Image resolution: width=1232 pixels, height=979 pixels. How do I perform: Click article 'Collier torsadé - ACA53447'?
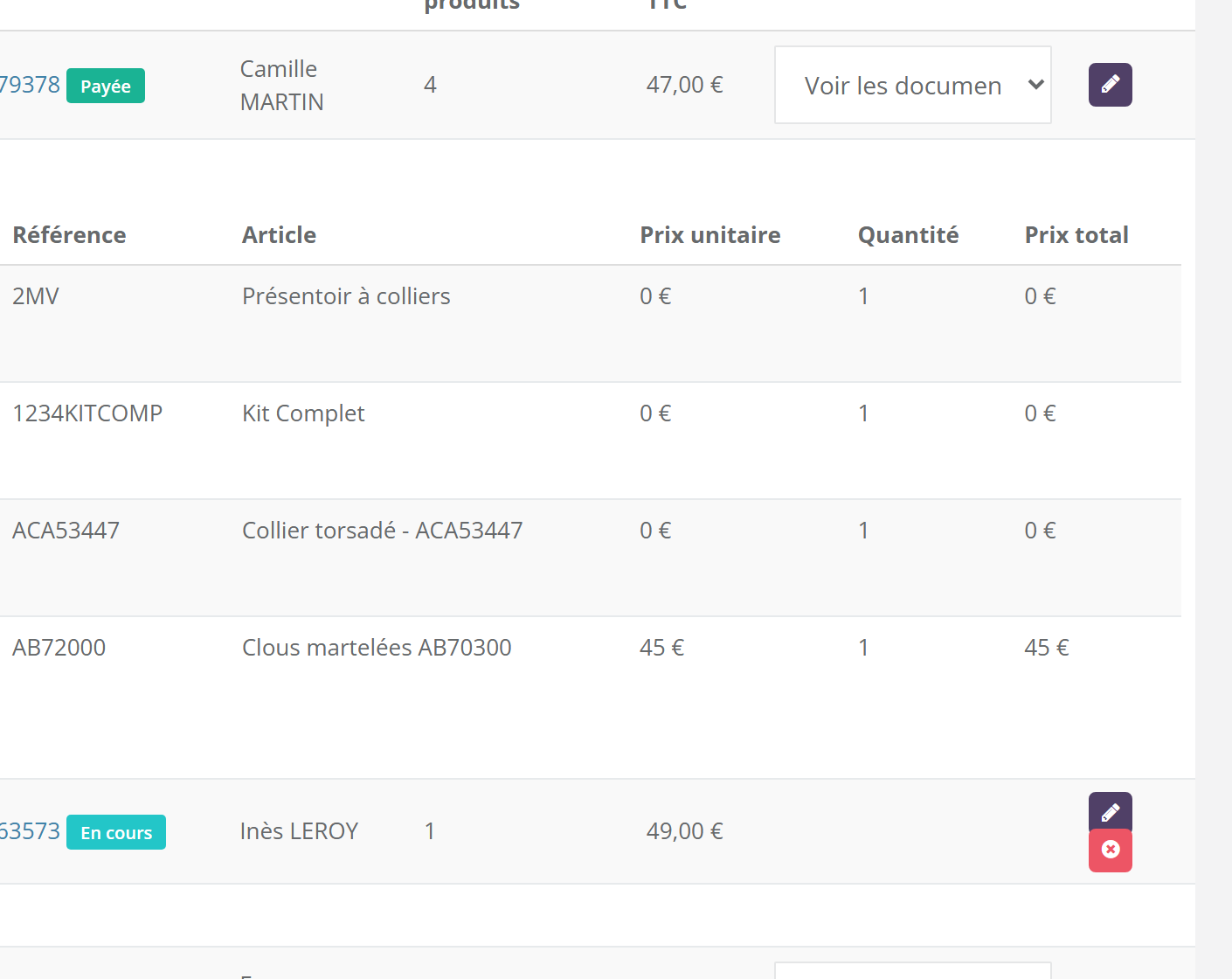point(382,531)
